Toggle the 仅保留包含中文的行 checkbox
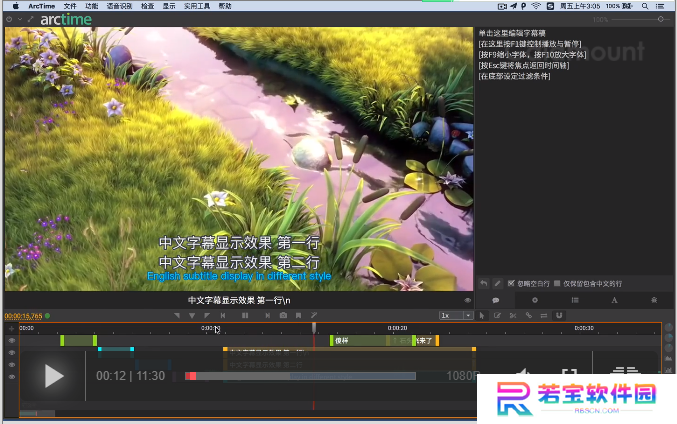Screen dimensions: 677x424 [557, 283]
